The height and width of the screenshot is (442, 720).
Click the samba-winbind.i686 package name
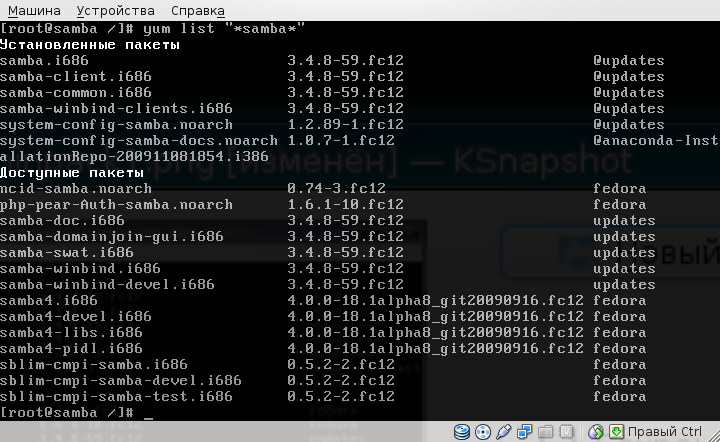(x=80, y=269)
